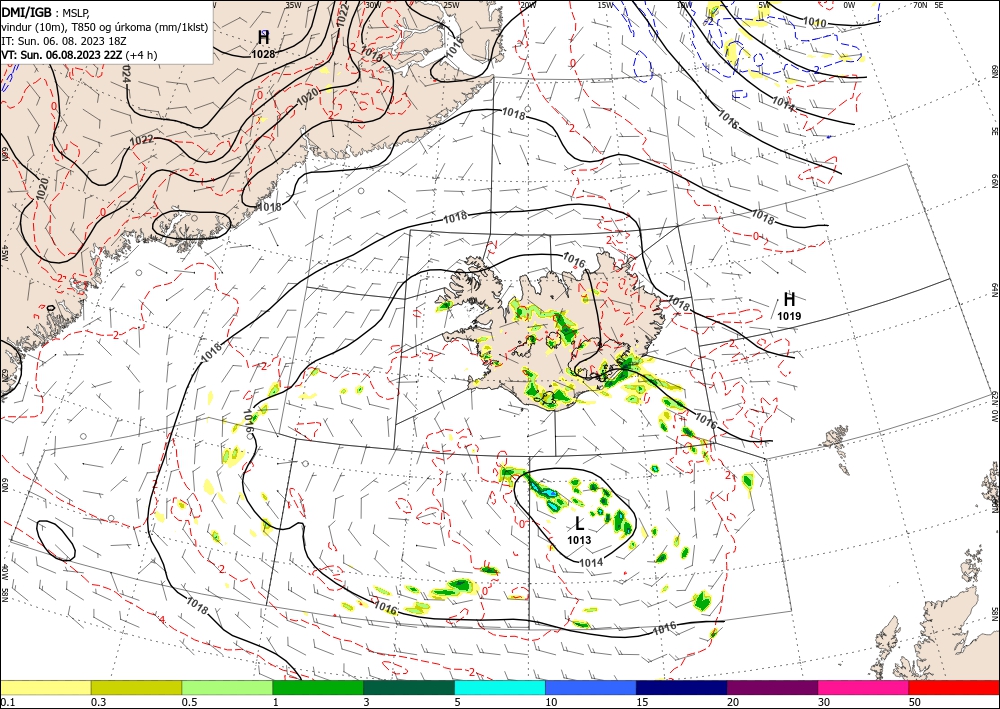Viewport: 1000px width, 709px height.
Task: Click the '35W' longitude label at top
Action: pyautogui.click(x=293, y=5)
